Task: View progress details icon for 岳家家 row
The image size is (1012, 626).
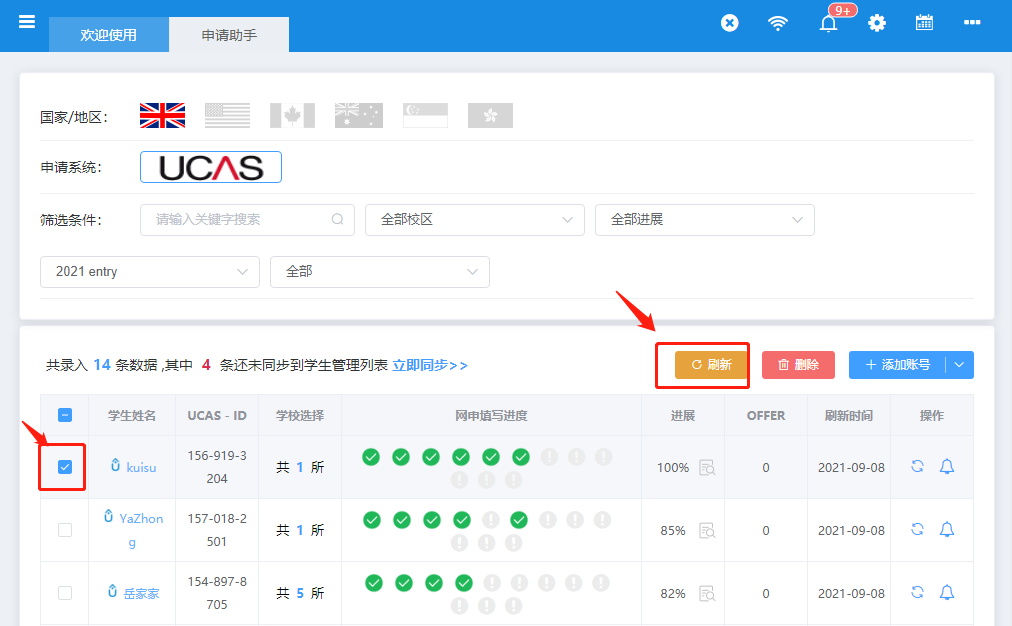Action: 707,593
